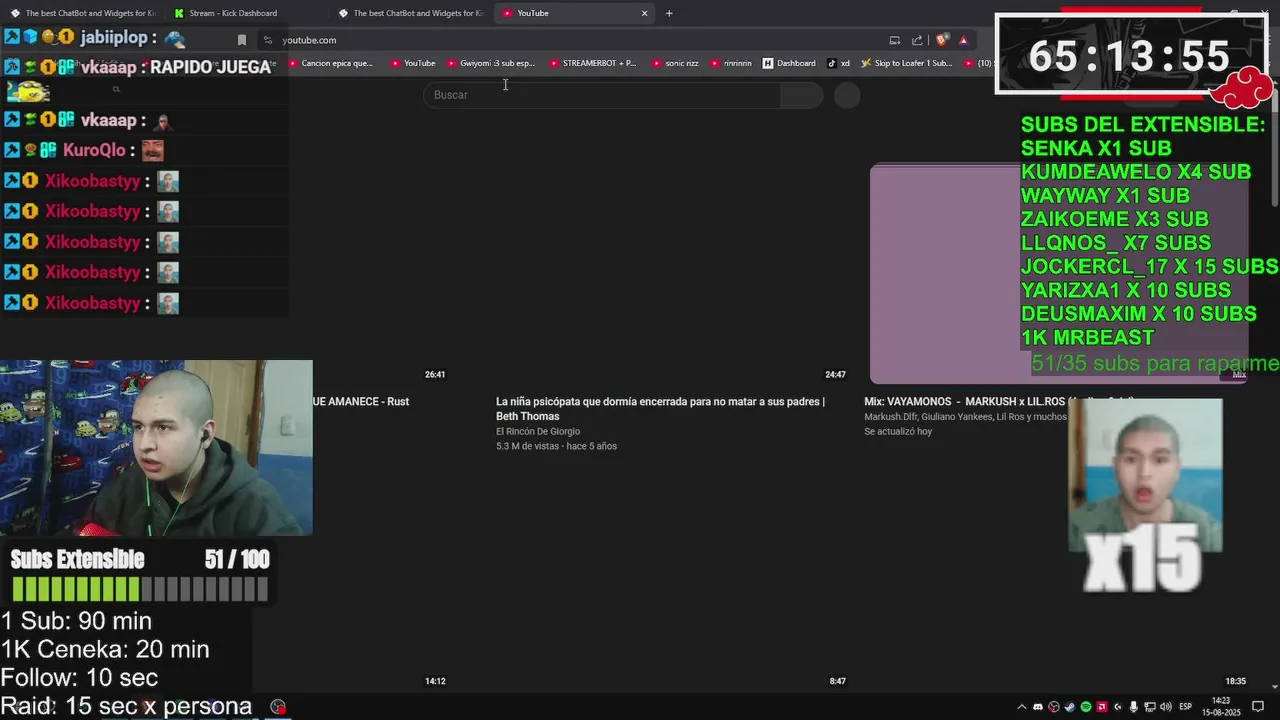Open the Gwiyomi :3 sub esp... bookmark
The image size is (1280, 720).
[x=491, y=63]
